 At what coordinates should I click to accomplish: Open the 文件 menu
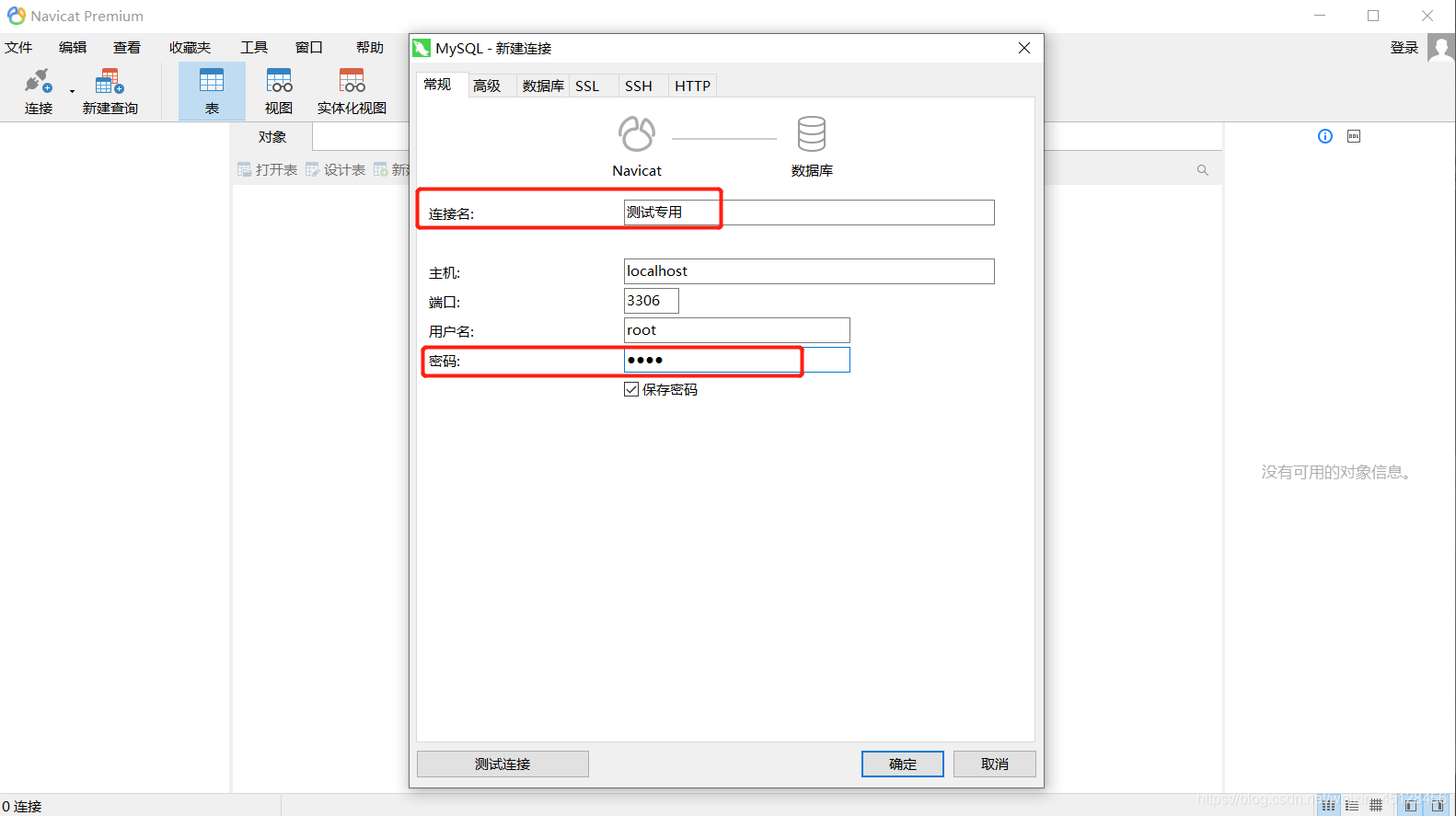[18, 48]
